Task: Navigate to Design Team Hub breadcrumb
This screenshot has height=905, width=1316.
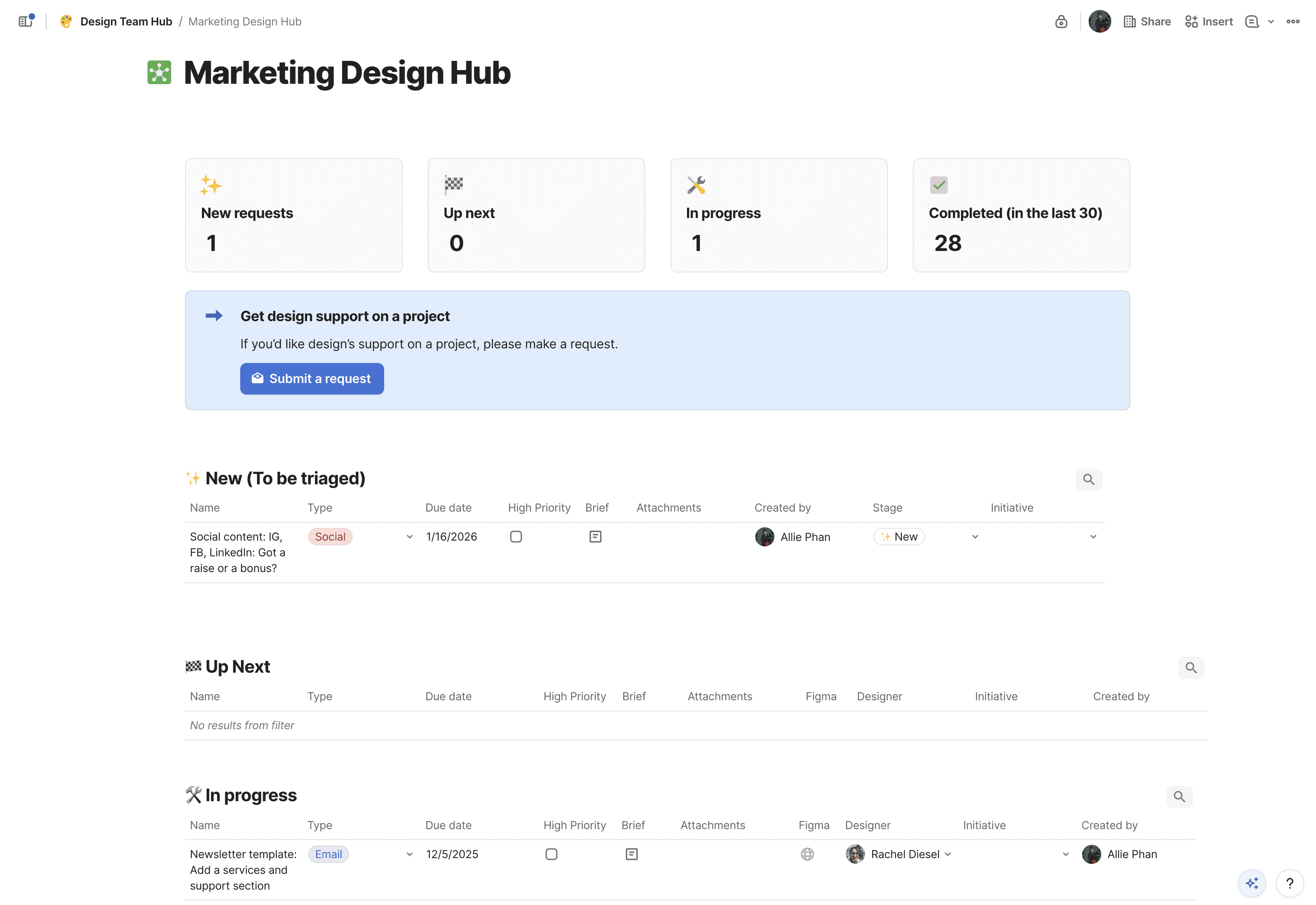Action: tap(126, 21)
